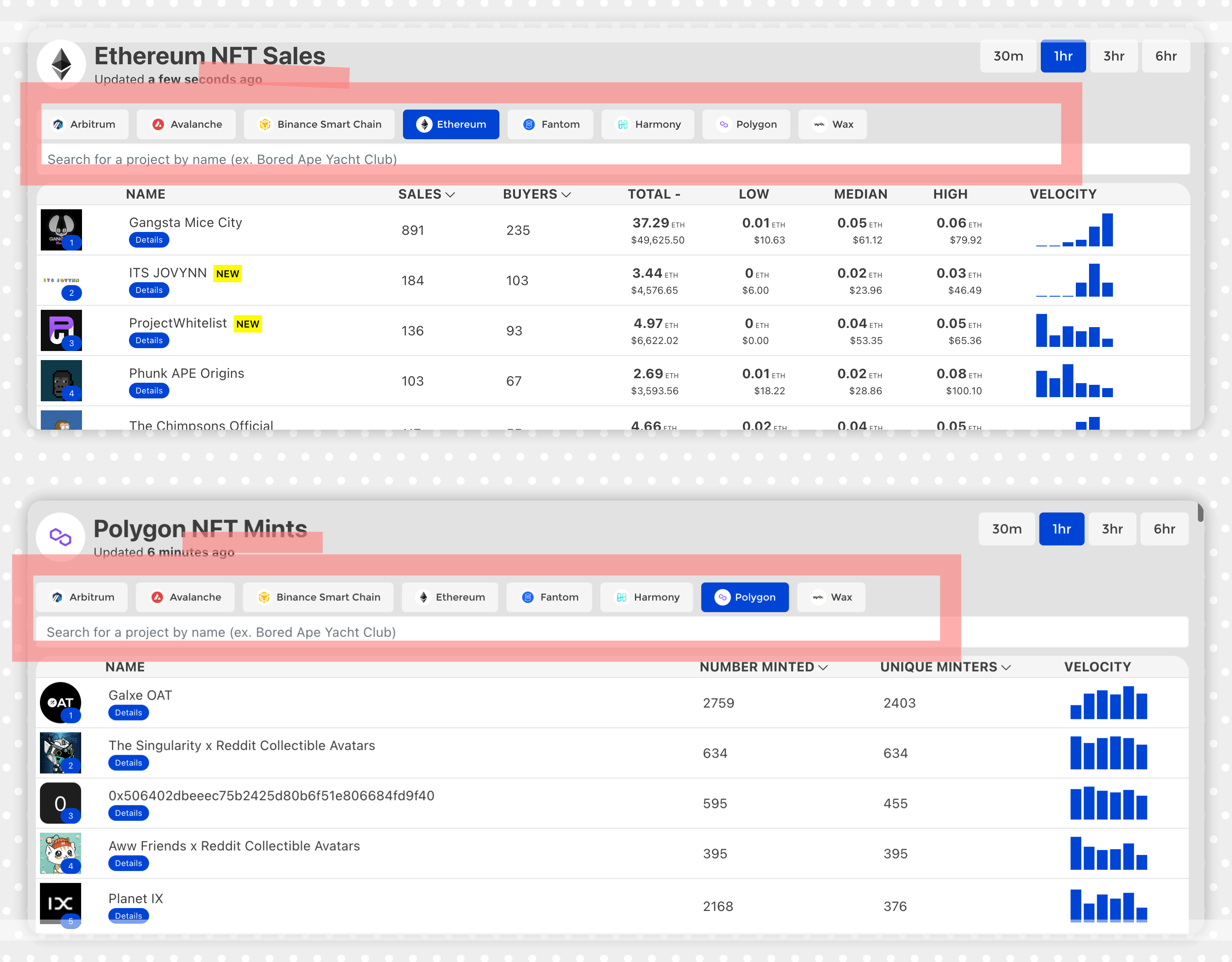The width and height of the screenshot is (1232, 962).
Task: Open the Gangsta Mice City thumbnail
Action: coord(61,230)
